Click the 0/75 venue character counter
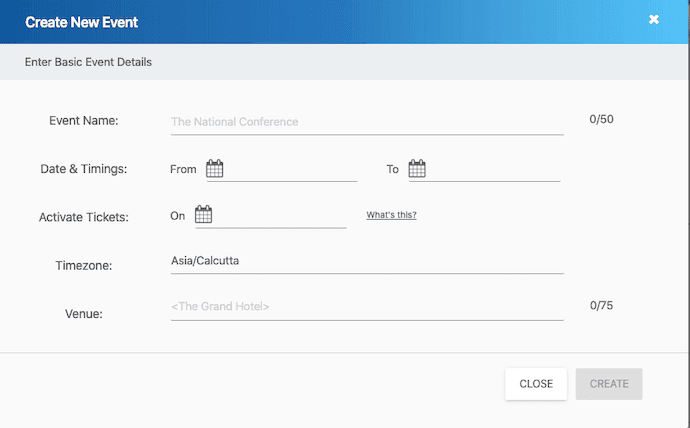 (x=602, y=306)
